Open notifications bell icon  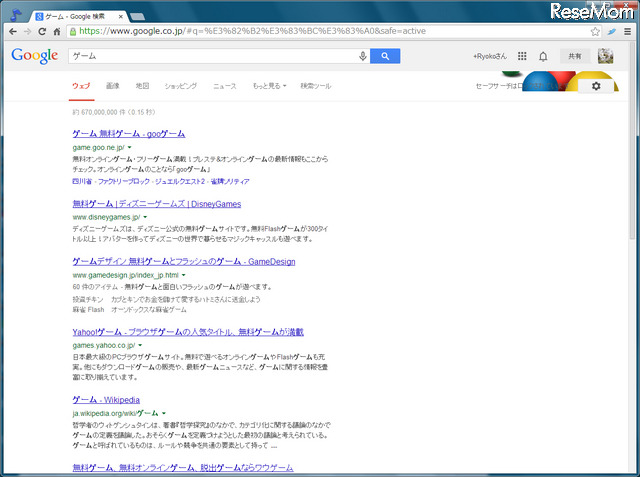(x=543, y=56)
